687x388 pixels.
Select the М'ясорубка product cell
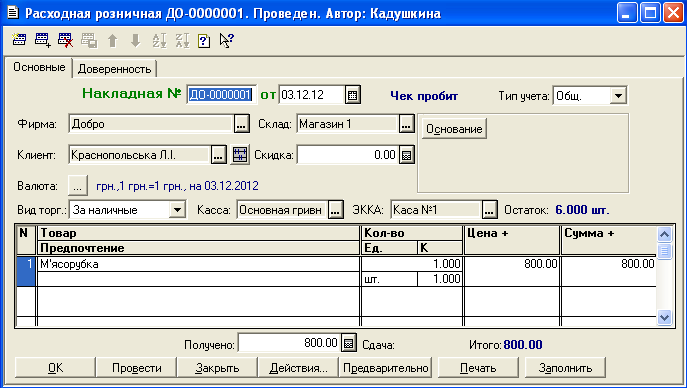pos(198,264)
